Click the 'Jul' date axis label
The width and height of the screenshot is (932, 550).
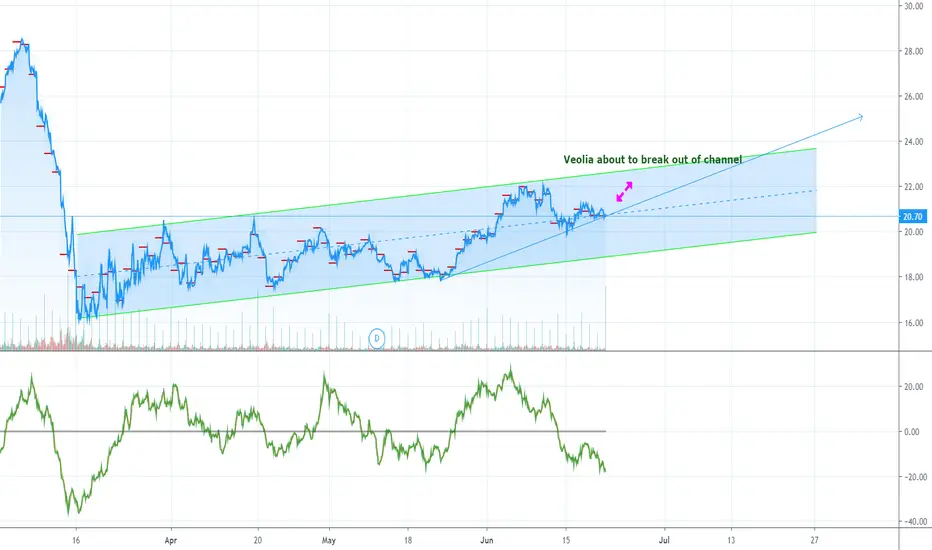coord(664,540)
